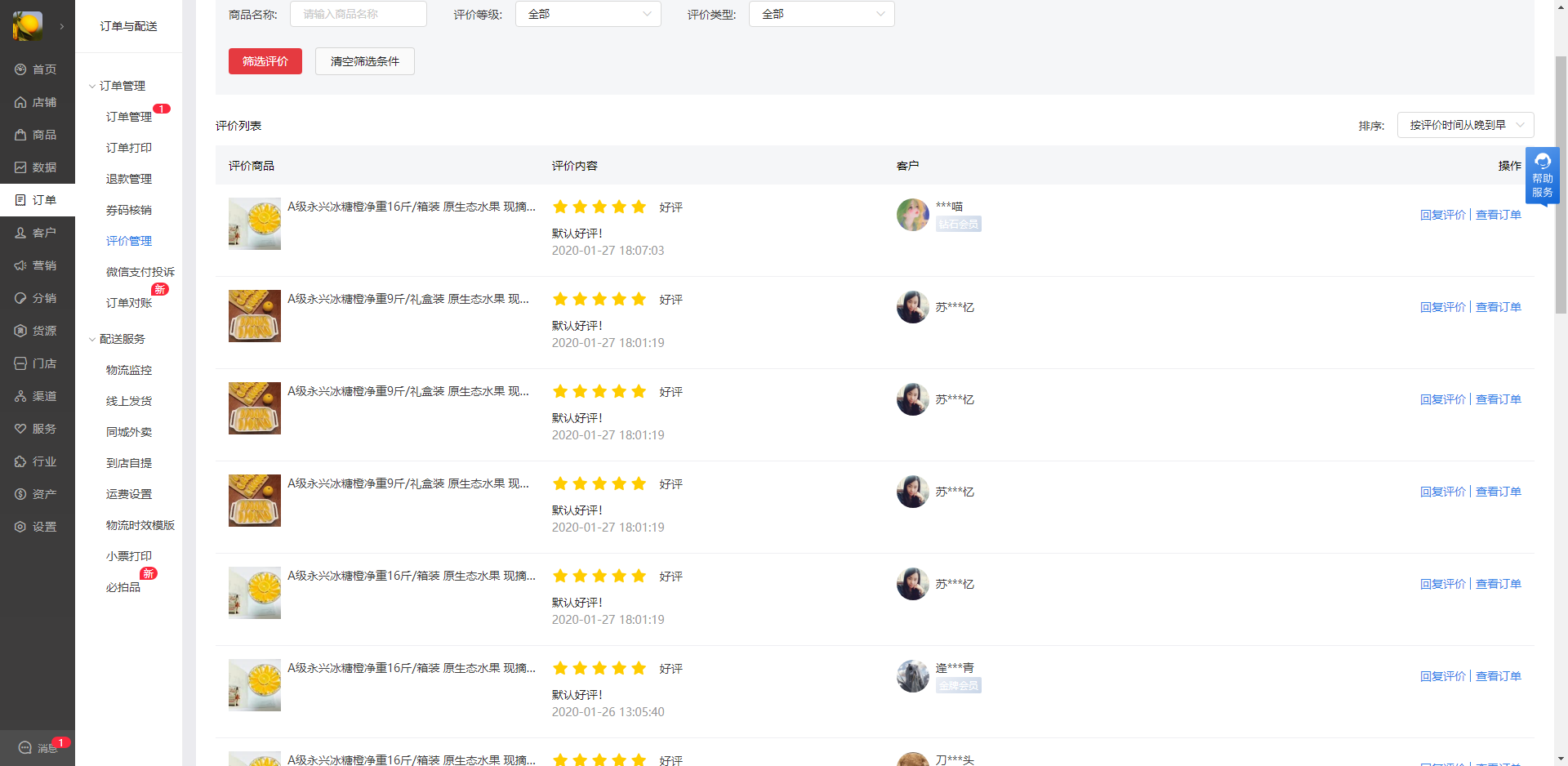Viewport: 1568px width, 766px height.
Task: Open the 评价等级 rating level dropdown
Action: pyautogui.click(x=588, y=14)
